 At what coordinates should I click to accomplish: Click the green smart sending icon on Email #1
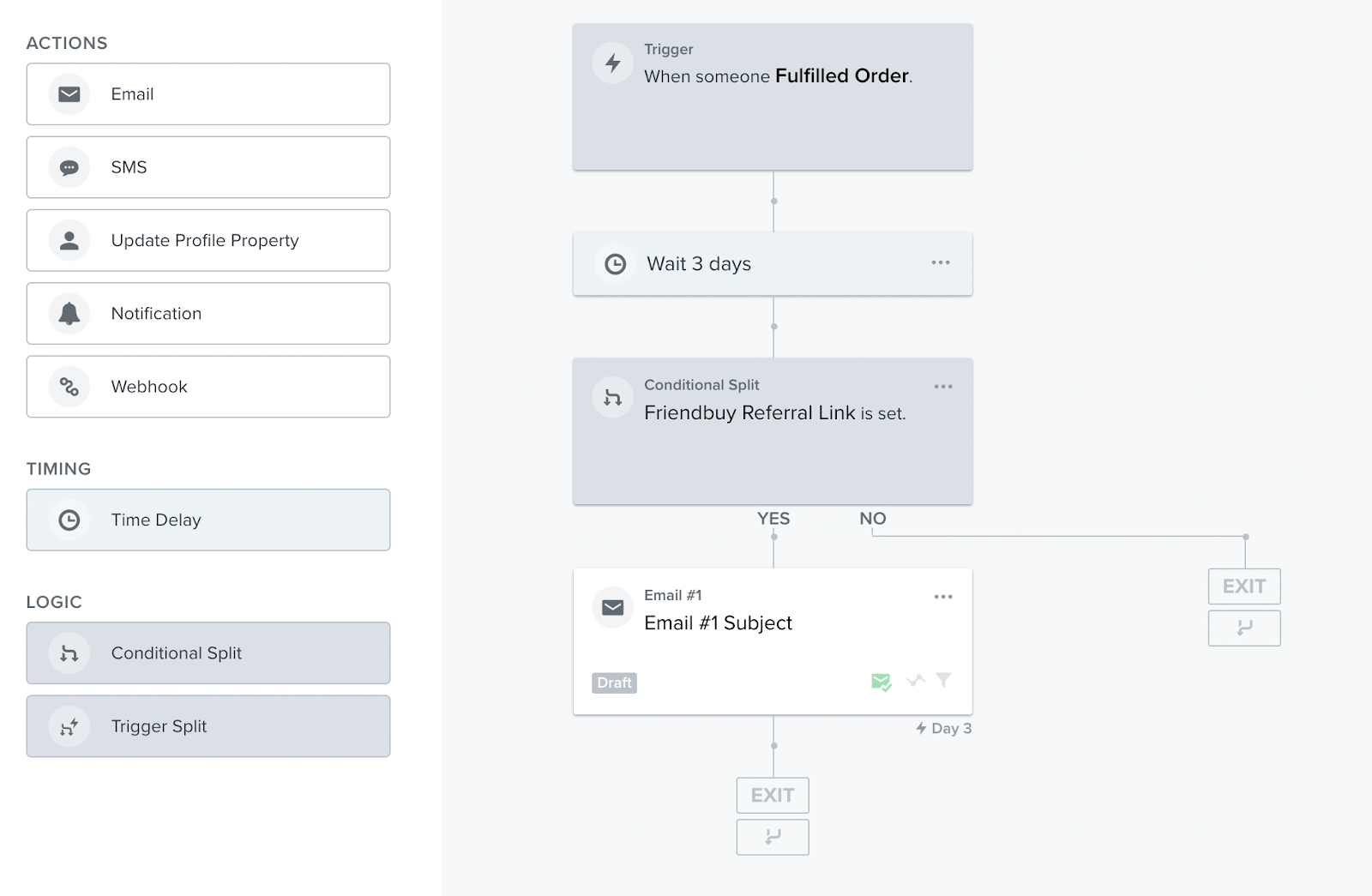tap(881, 682)
